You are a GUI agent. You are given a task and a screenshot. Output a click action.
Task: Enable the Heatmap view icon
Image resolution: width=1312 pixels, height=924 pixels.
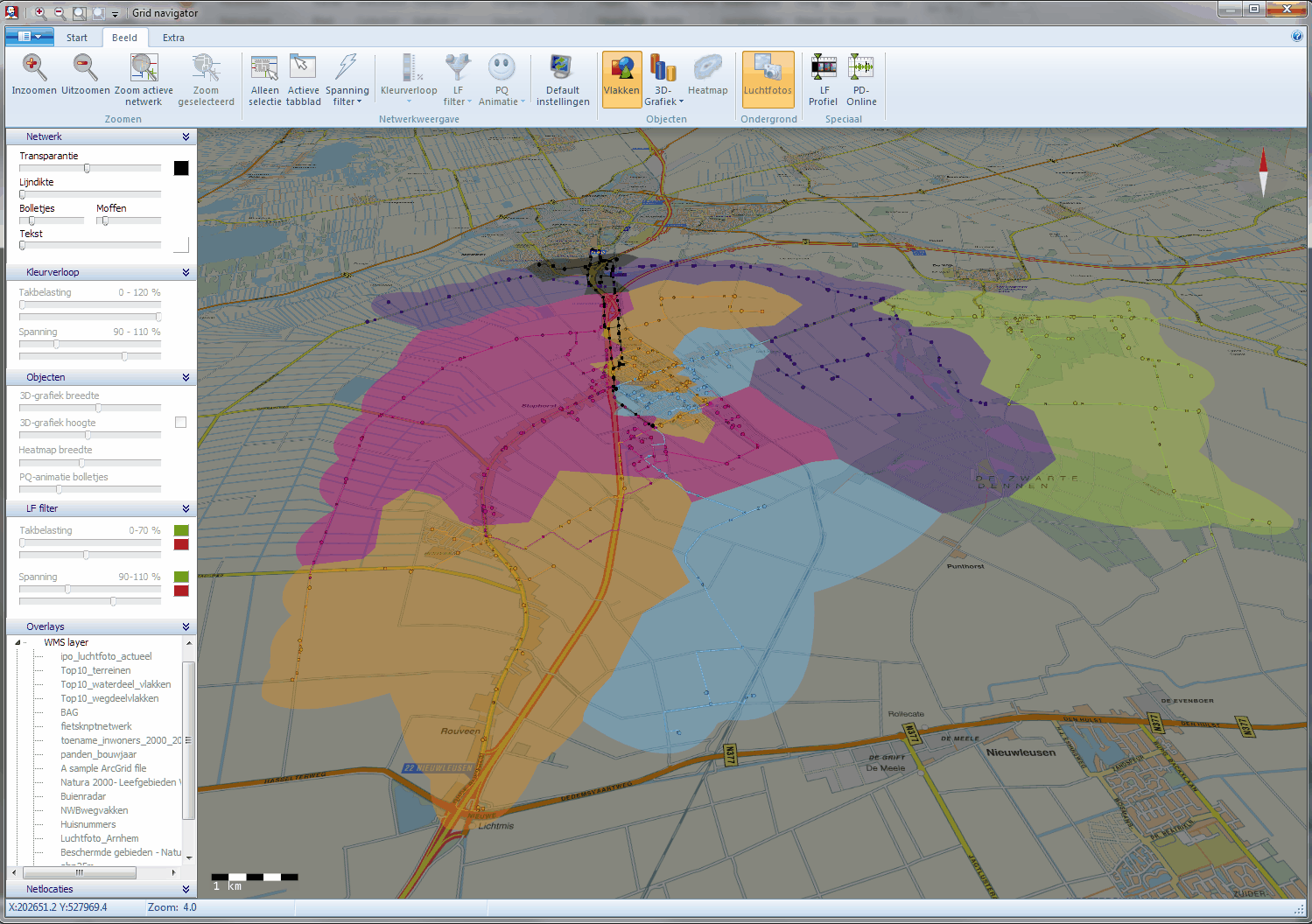tap(707, 68)
